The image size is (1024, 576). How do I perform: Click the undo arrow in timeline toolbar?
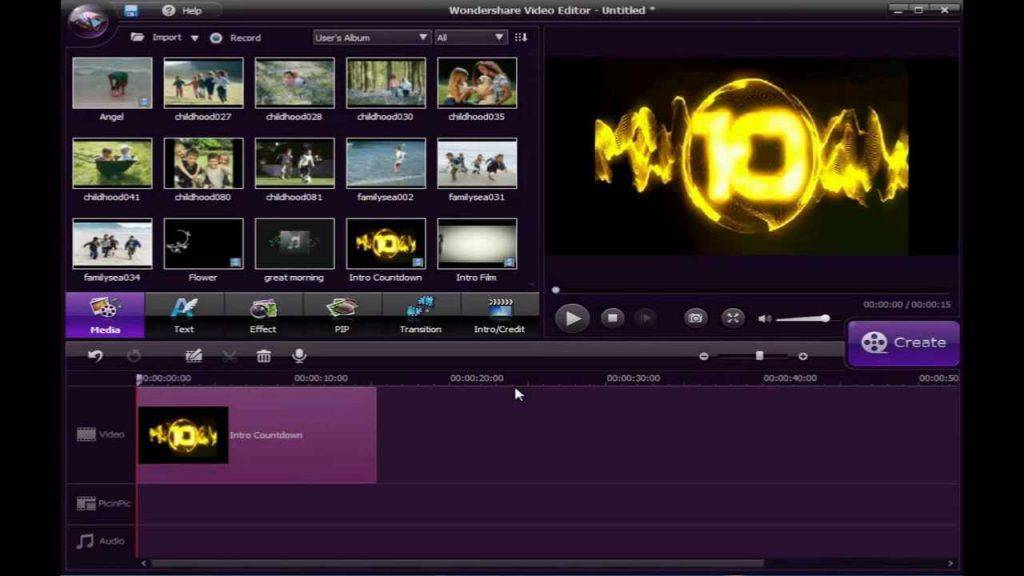point(95,355)
